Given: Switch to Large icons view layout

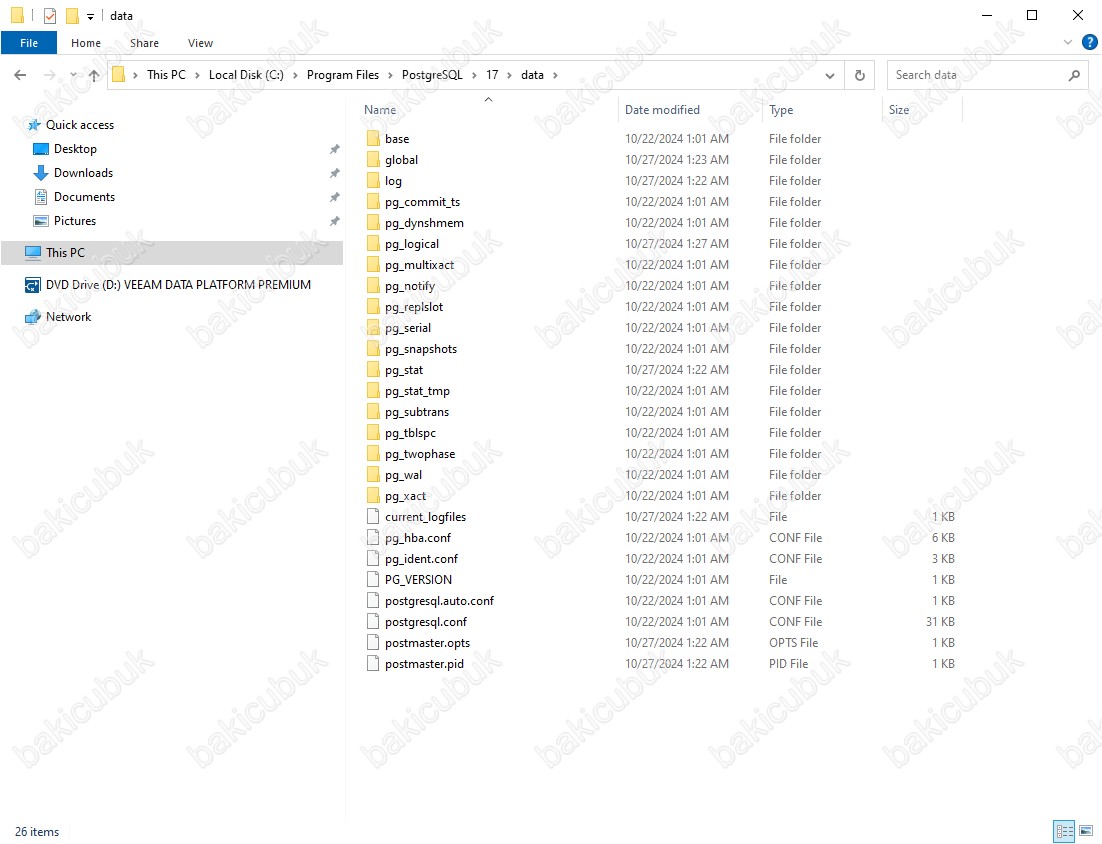Looking at the screenshot, I should click(1086, 831).
